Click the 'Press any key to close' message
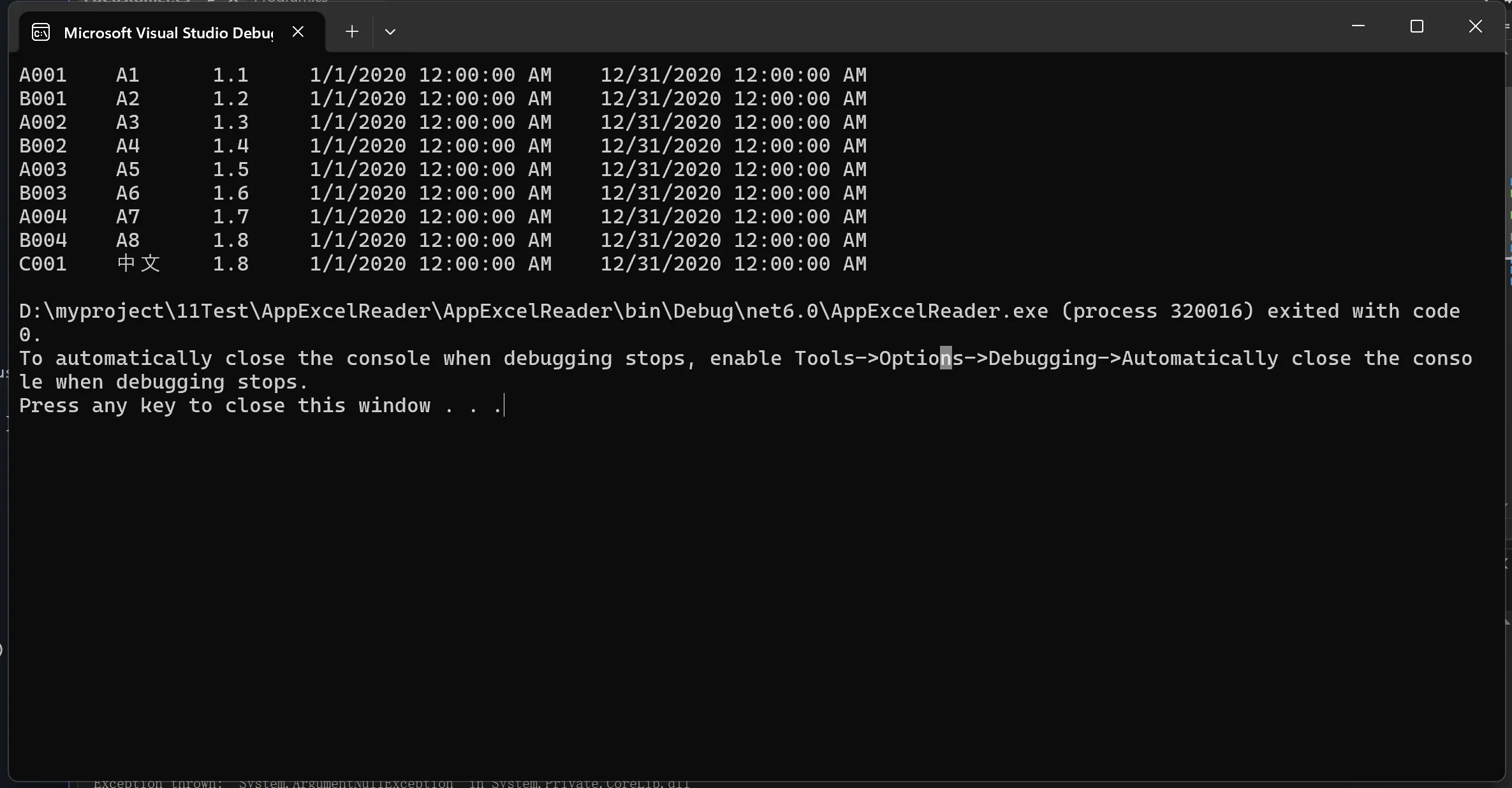The width and height of the screenshot is (1512, 788). 260,406
